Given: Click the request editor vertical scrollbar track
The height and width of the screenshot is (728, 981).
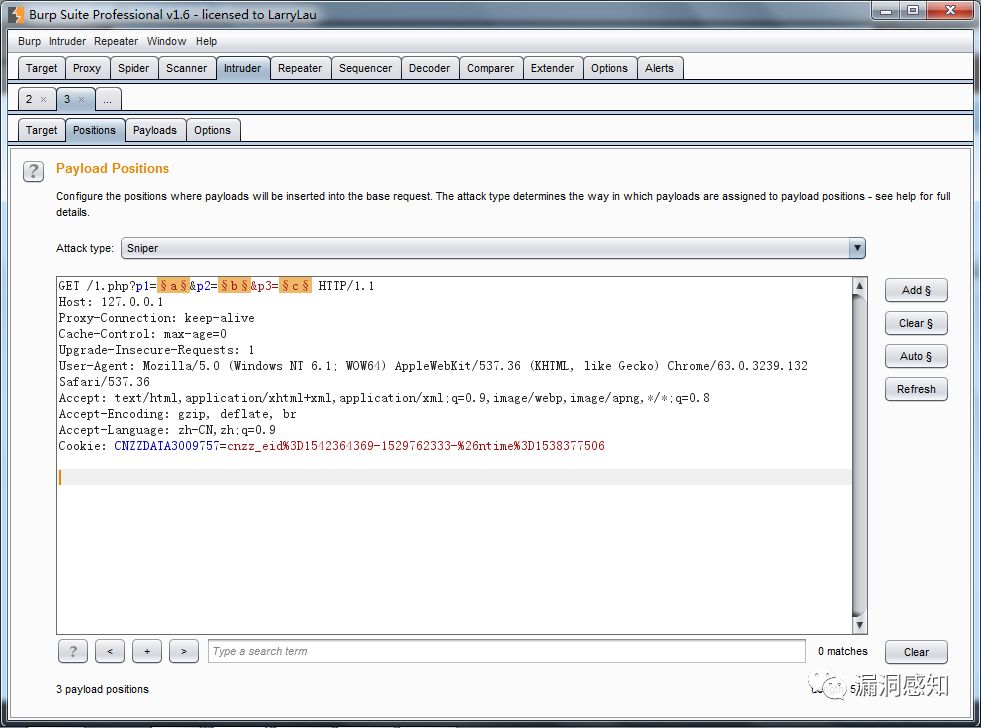Looking at the screenshot, I should coord(860,455).
